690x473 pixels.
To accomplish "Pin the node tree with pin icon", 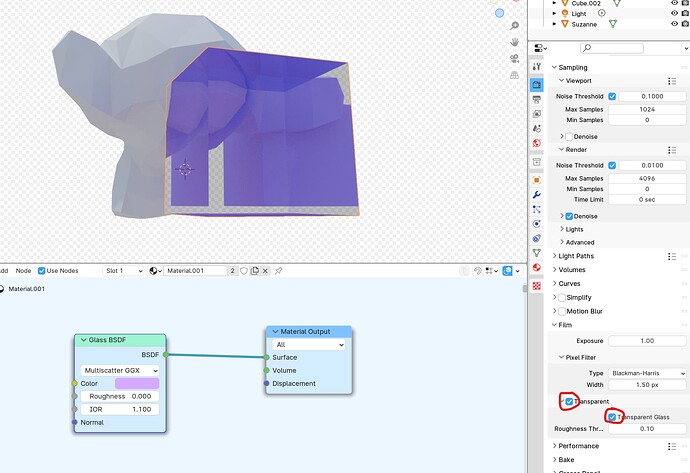I will pos(279,271).
